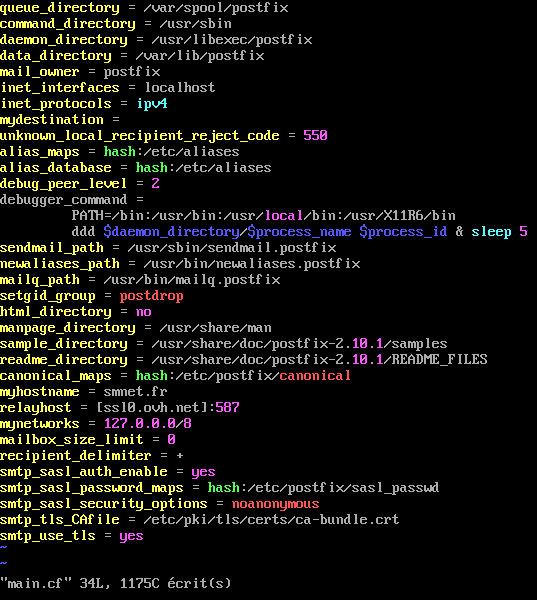The height and width of the screenshot is (600, 537).
Task: Click unknown_local_recipient_reject_code parameter
Action: [140, 136]
